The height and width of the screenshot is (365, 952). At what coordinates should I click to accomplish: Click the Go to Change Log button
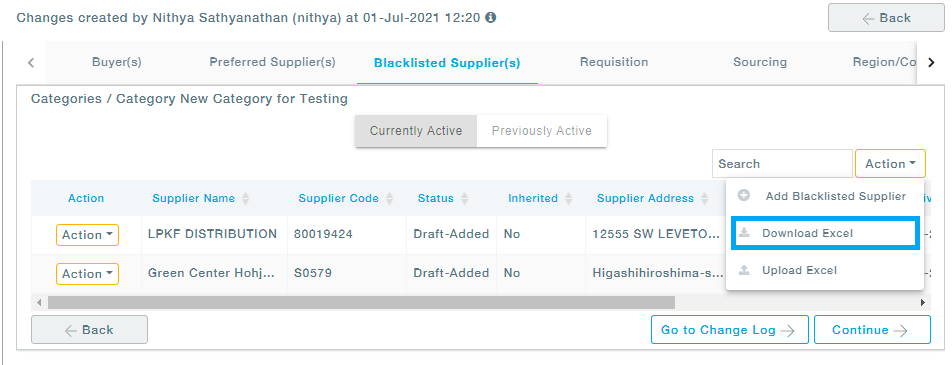coord(729,330)
